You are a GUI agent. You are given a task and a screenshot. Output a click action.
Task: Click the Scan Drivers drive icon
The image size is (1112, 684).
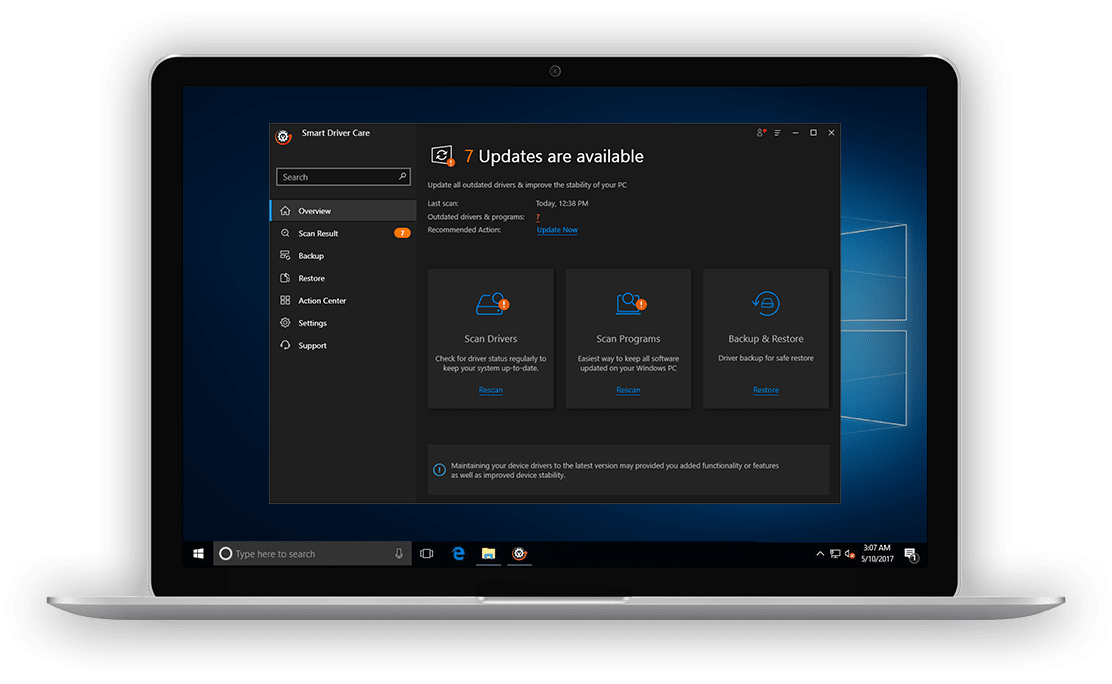[x=492, y=304]
